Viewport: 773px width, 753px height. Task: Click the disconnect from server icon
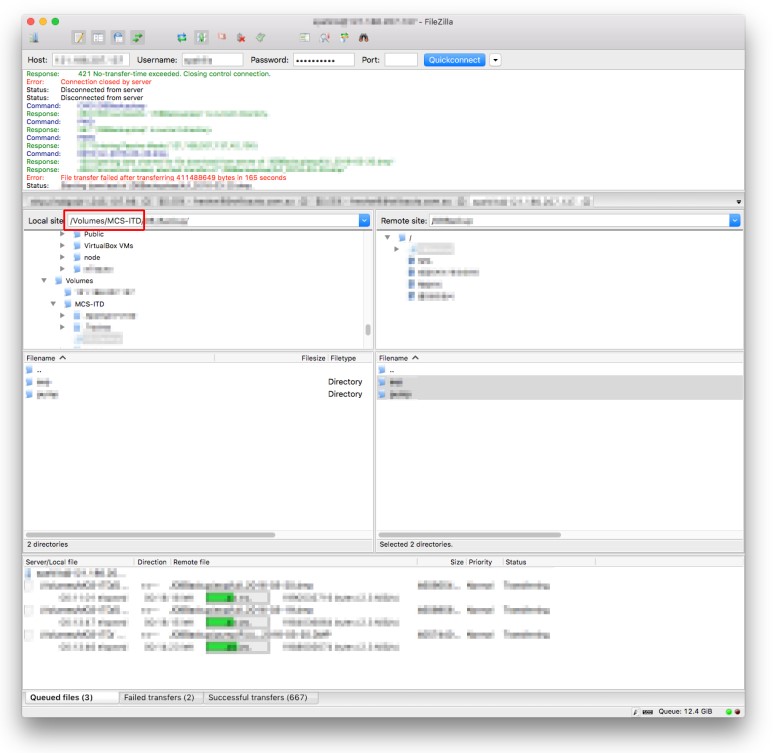(x=241, y=37)
